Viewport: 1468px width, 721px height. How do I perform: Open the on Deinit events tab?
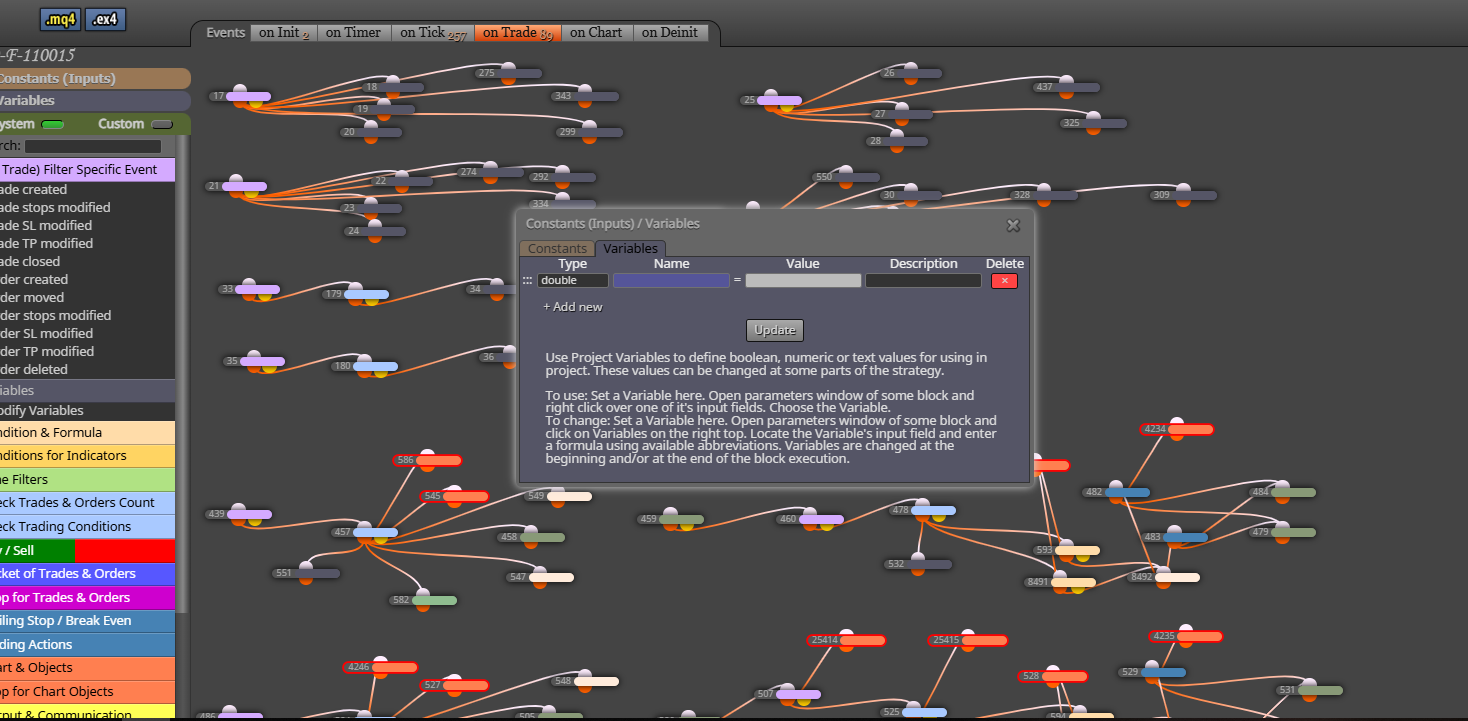[x=671, y=33]
